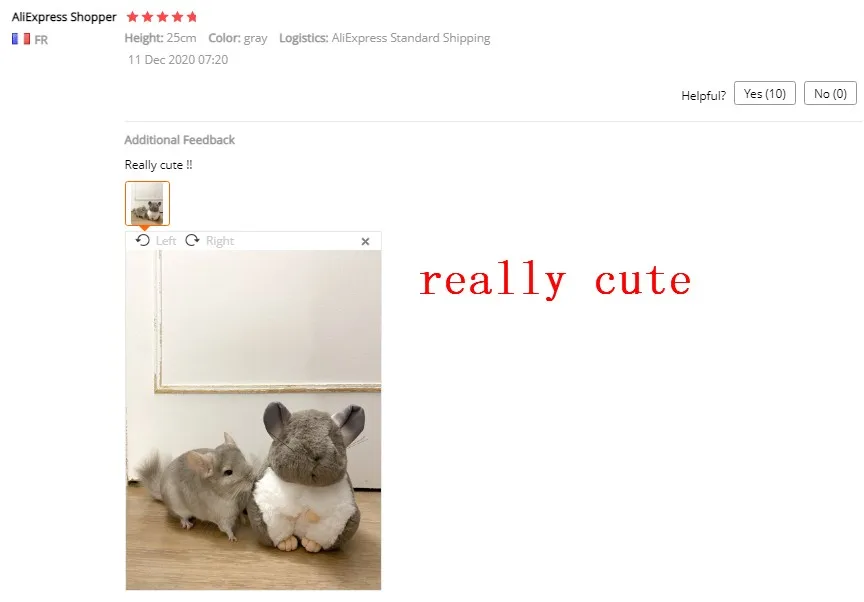This screenshot has height=602, width=864.
Task: Click the 11 Dec 2020 review date
Action: point(178,59)
